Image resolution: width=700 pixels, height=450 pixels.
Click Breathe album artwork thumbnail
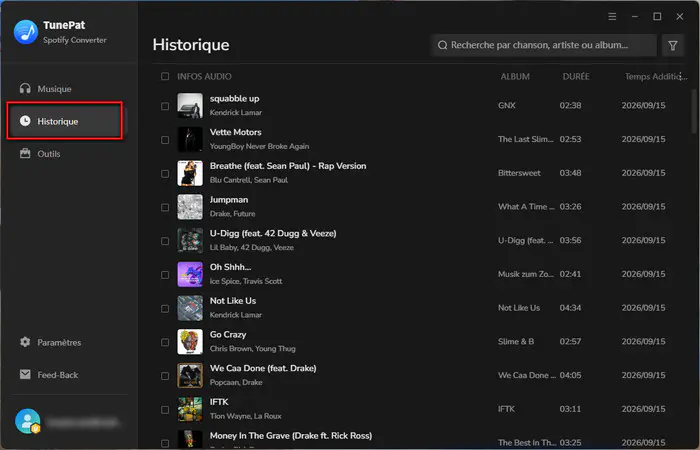(x=190, y=173)
